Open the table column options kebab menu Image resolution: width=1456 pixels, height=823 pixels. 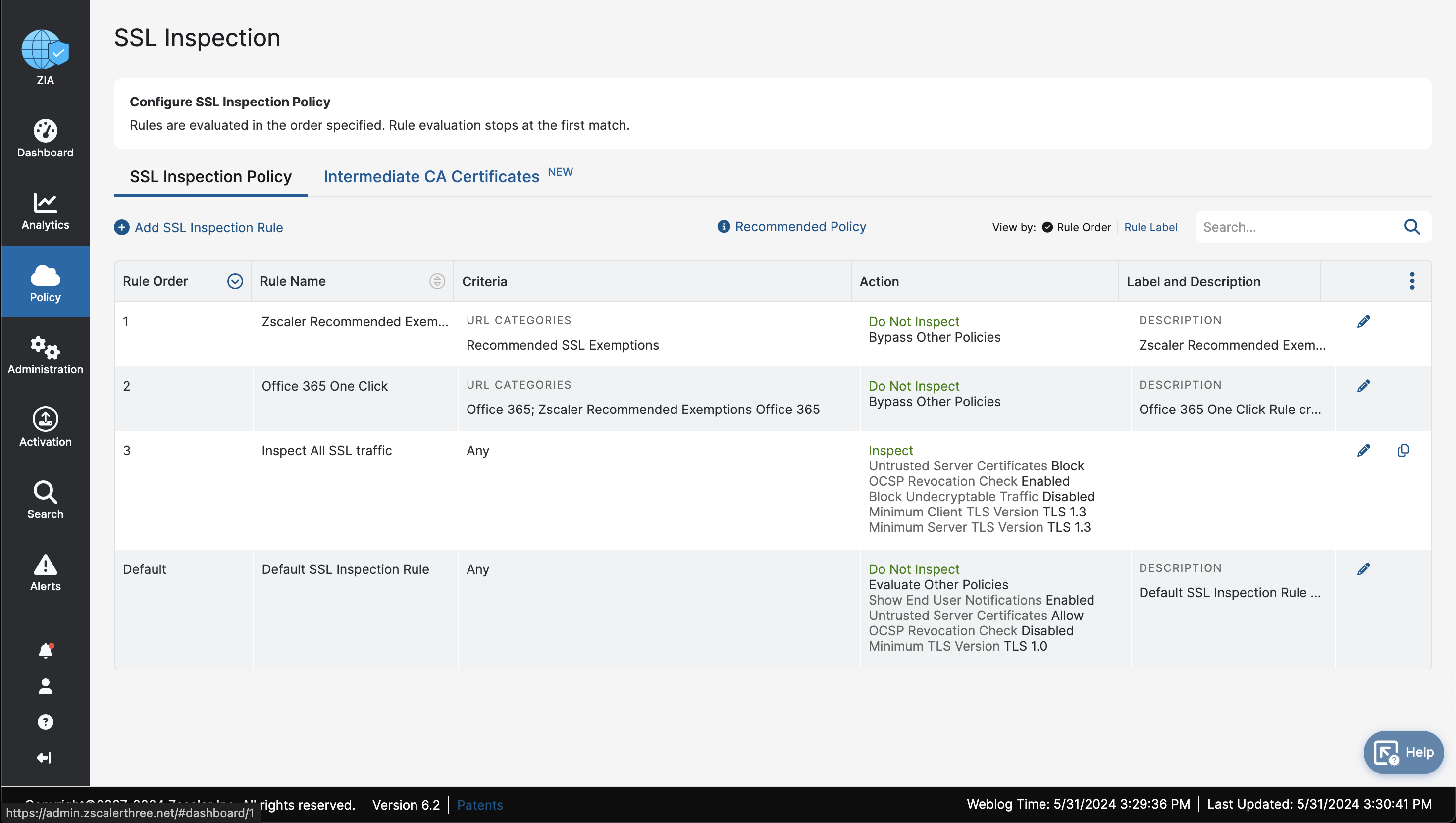tap(1412, 281)
